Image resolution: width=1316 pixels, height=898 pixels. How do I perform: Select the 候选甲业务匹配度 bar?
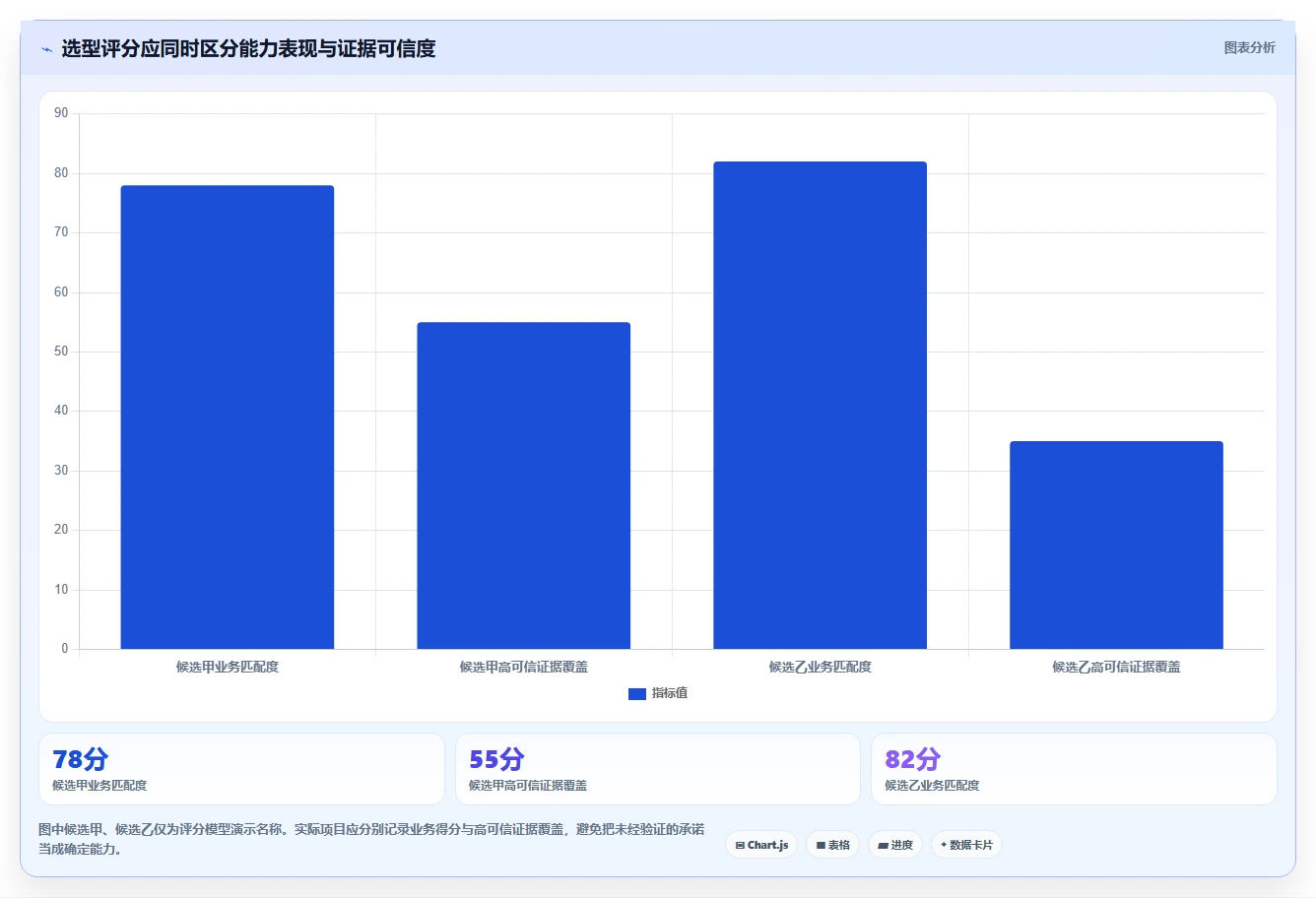[228, 417]
